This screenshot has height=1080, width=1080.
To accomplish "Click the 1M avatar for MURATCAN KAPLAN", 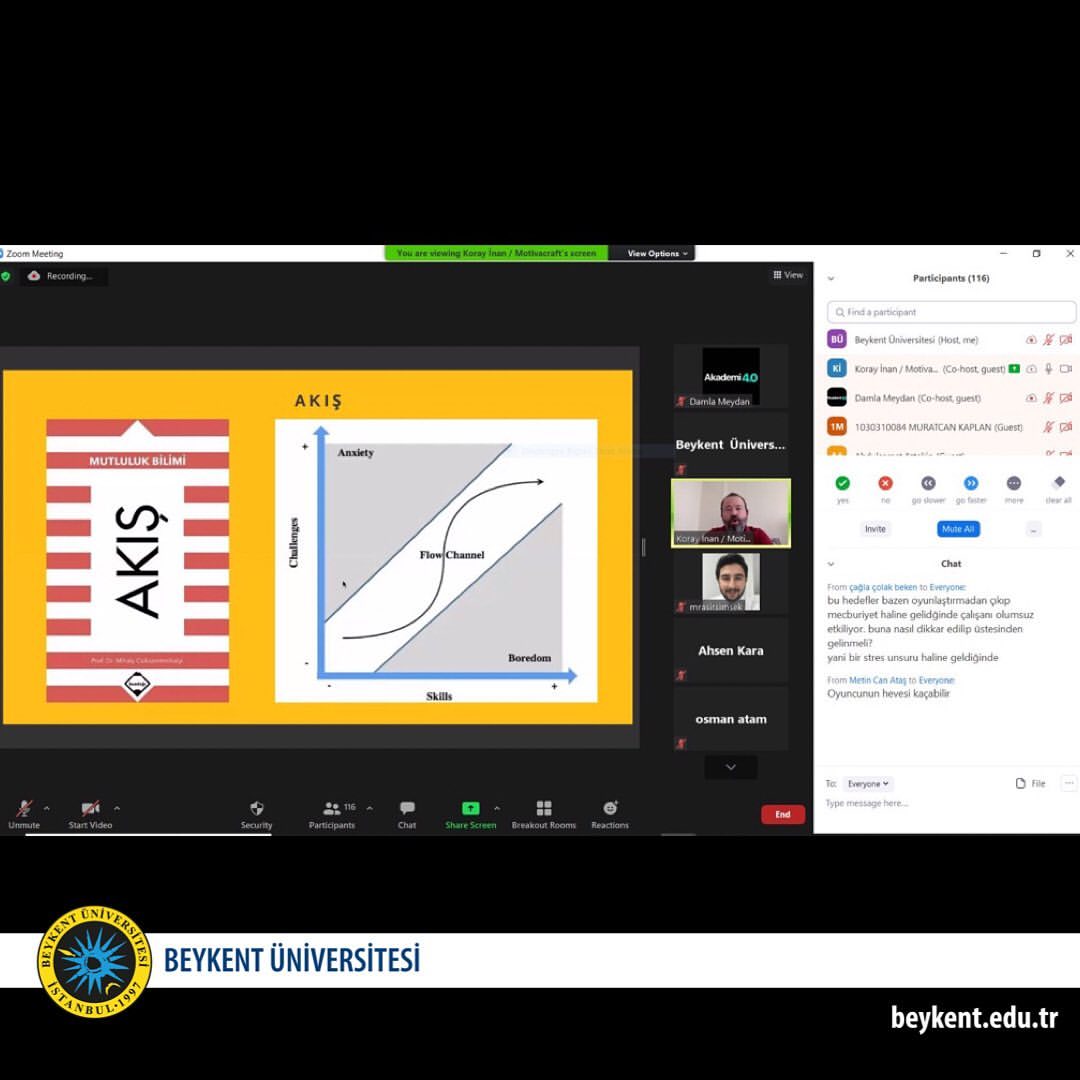I will [x=837, y=426].
